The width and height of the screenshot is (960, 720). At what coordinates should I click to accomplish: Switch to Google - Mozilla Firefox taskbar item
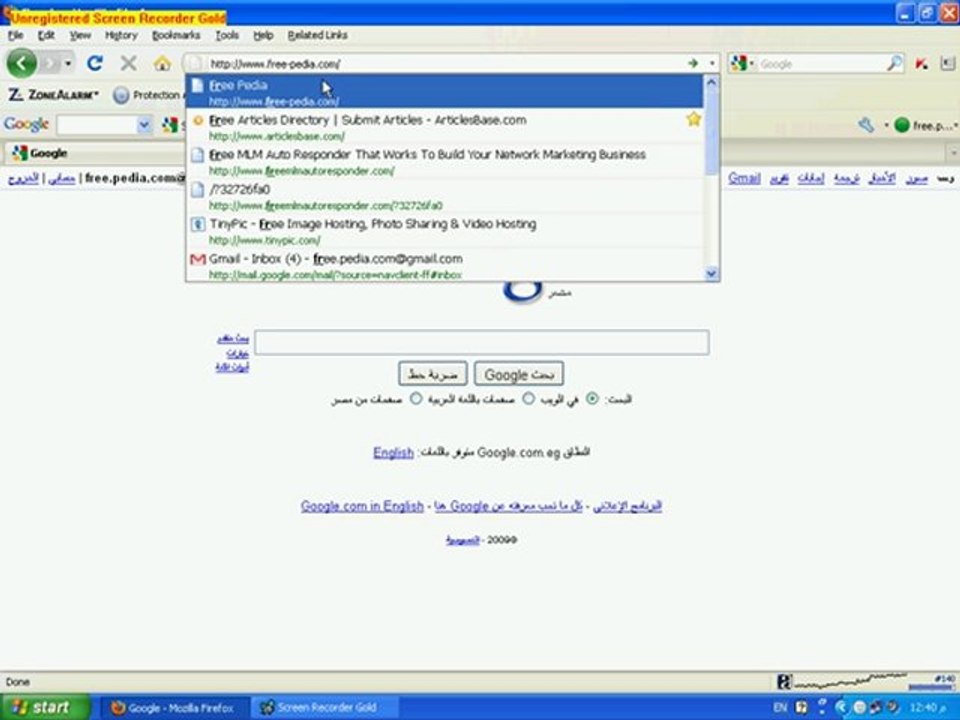click(x=173, y=708)
